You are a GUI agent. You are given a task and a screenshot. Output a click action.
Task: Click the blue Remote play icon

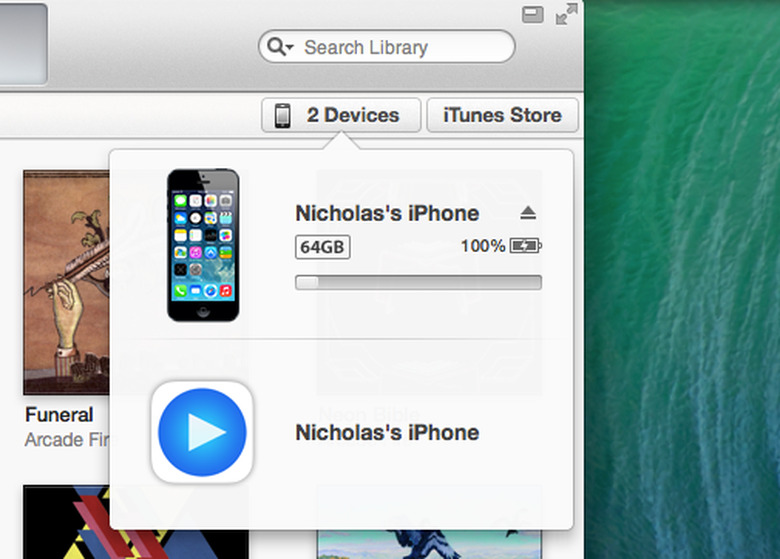(202, 432)
